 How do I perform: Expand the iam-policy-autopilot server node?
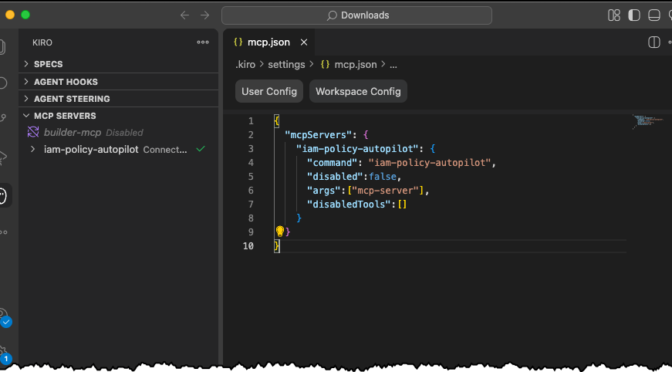coord(33,150)
